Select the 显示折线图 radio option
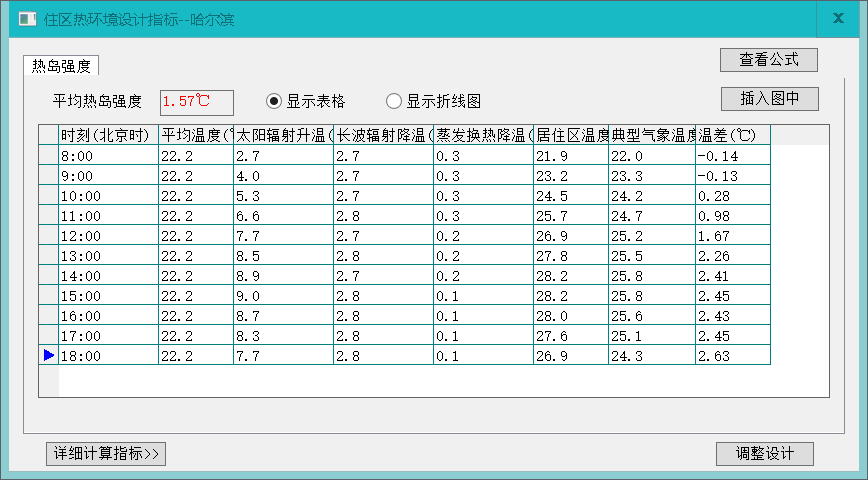This screenshot has height=480, width=868. 394,101
